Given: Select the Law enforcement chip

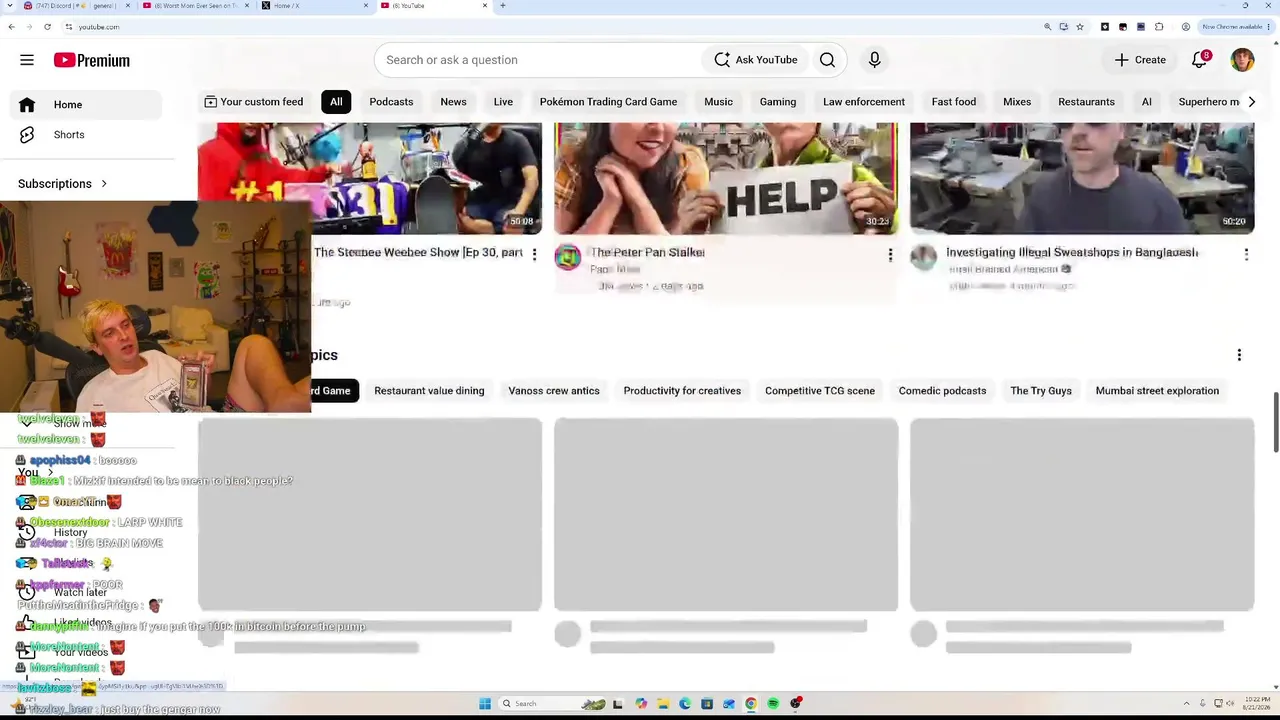Looking at the screenshot, I should point(864,102).
